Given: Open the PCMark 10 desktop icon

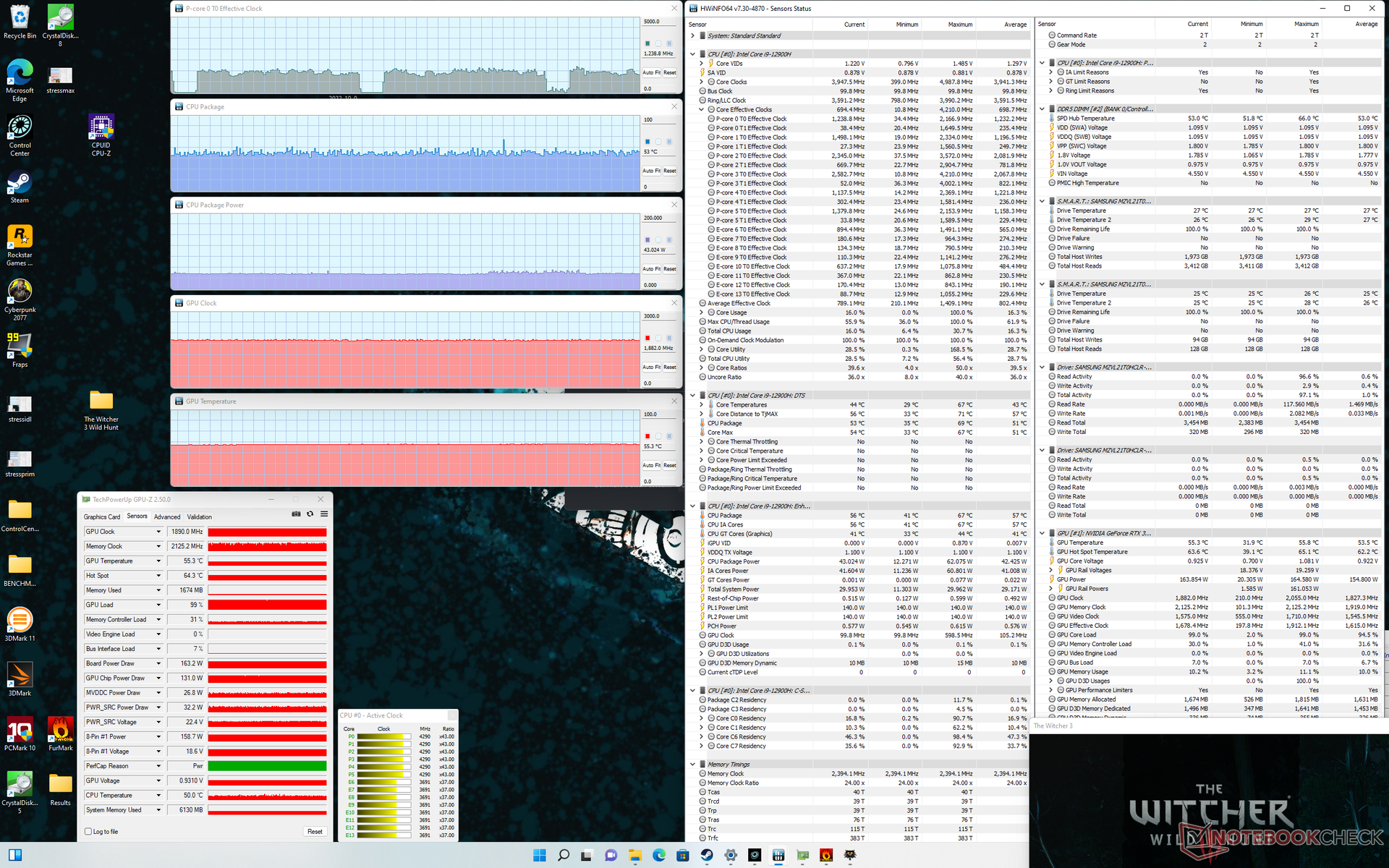Looking at the screenshot, I should [20, 733].
